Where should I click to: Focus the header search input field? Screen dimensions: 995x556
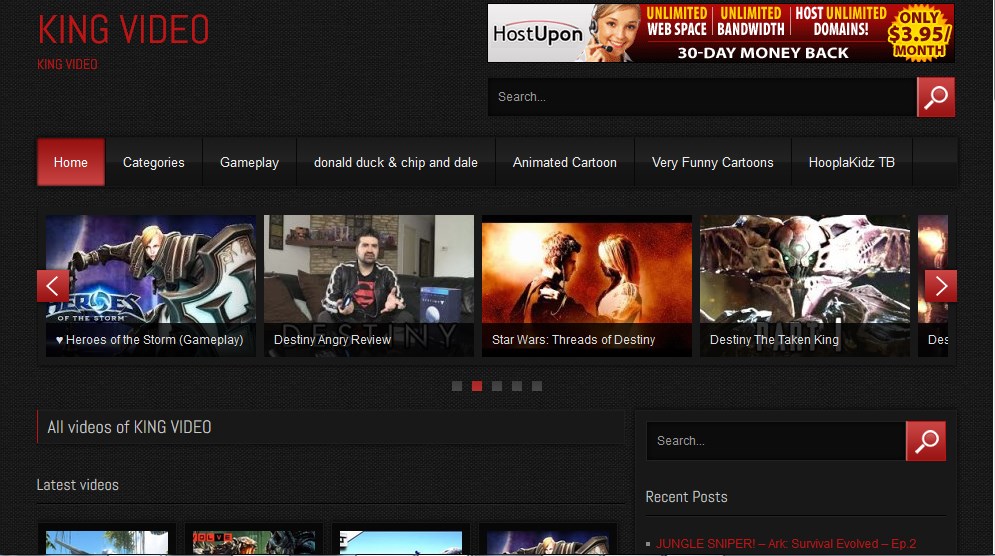702,97
